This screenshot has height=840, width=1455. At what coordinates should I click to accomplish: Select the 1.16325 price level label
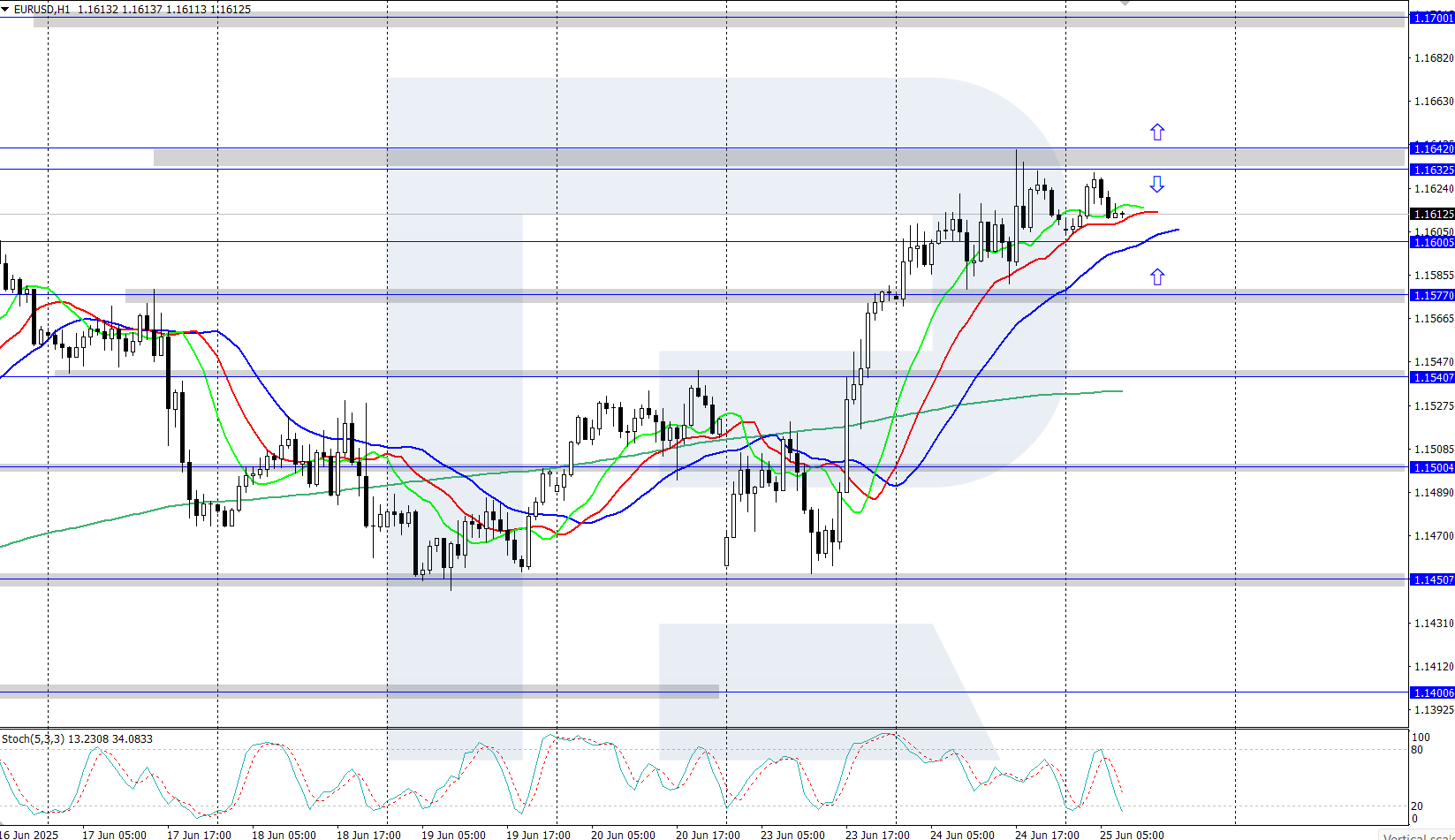click(1432, 170)
